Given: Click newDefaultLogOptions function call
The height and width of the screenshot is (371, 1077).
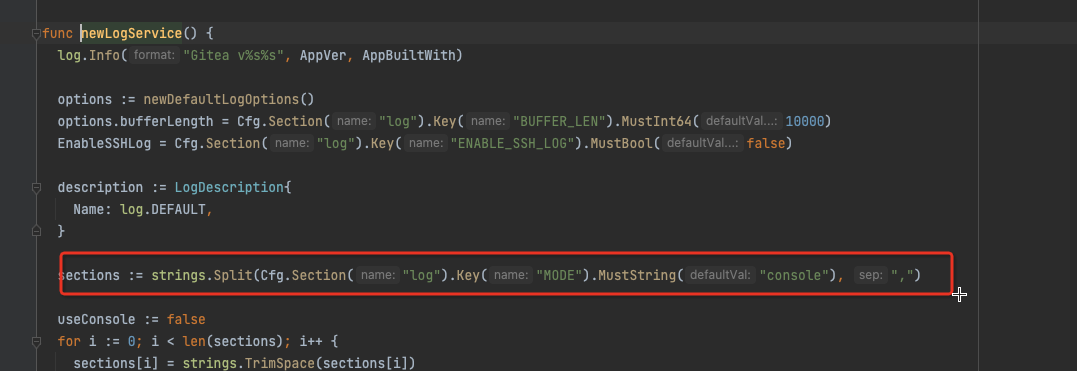Looking at the screenshot, I should click(x=221, y=99).
